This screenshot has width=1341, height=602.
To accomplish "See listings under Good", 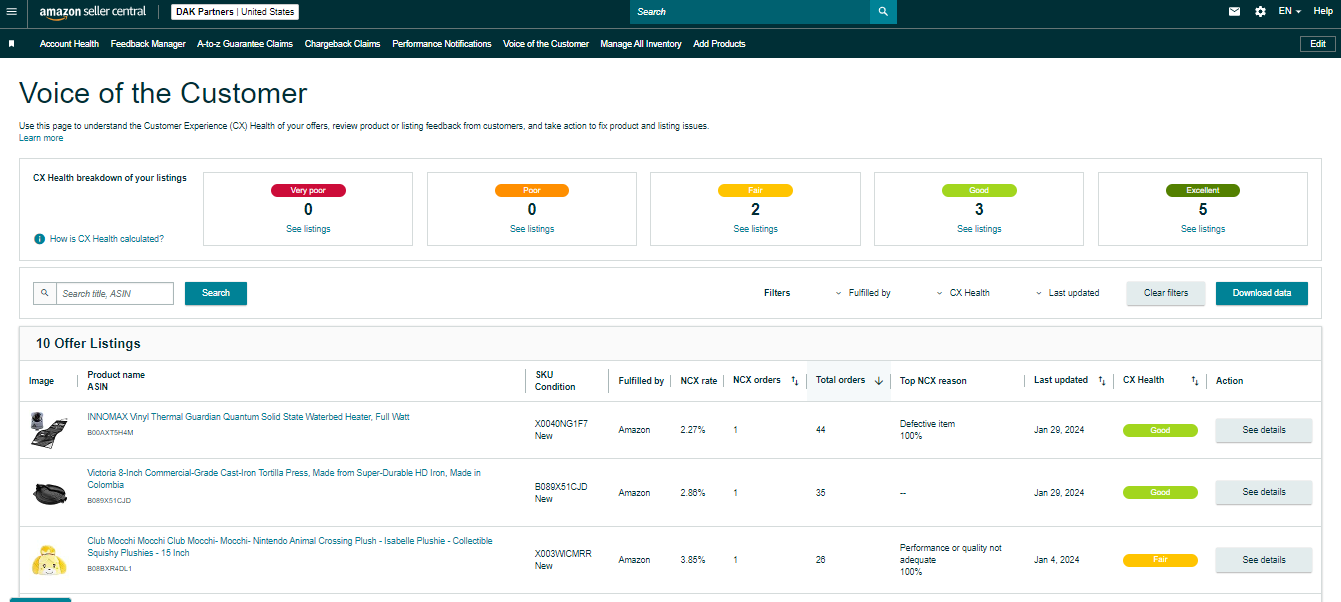I will tap(979, 229).
